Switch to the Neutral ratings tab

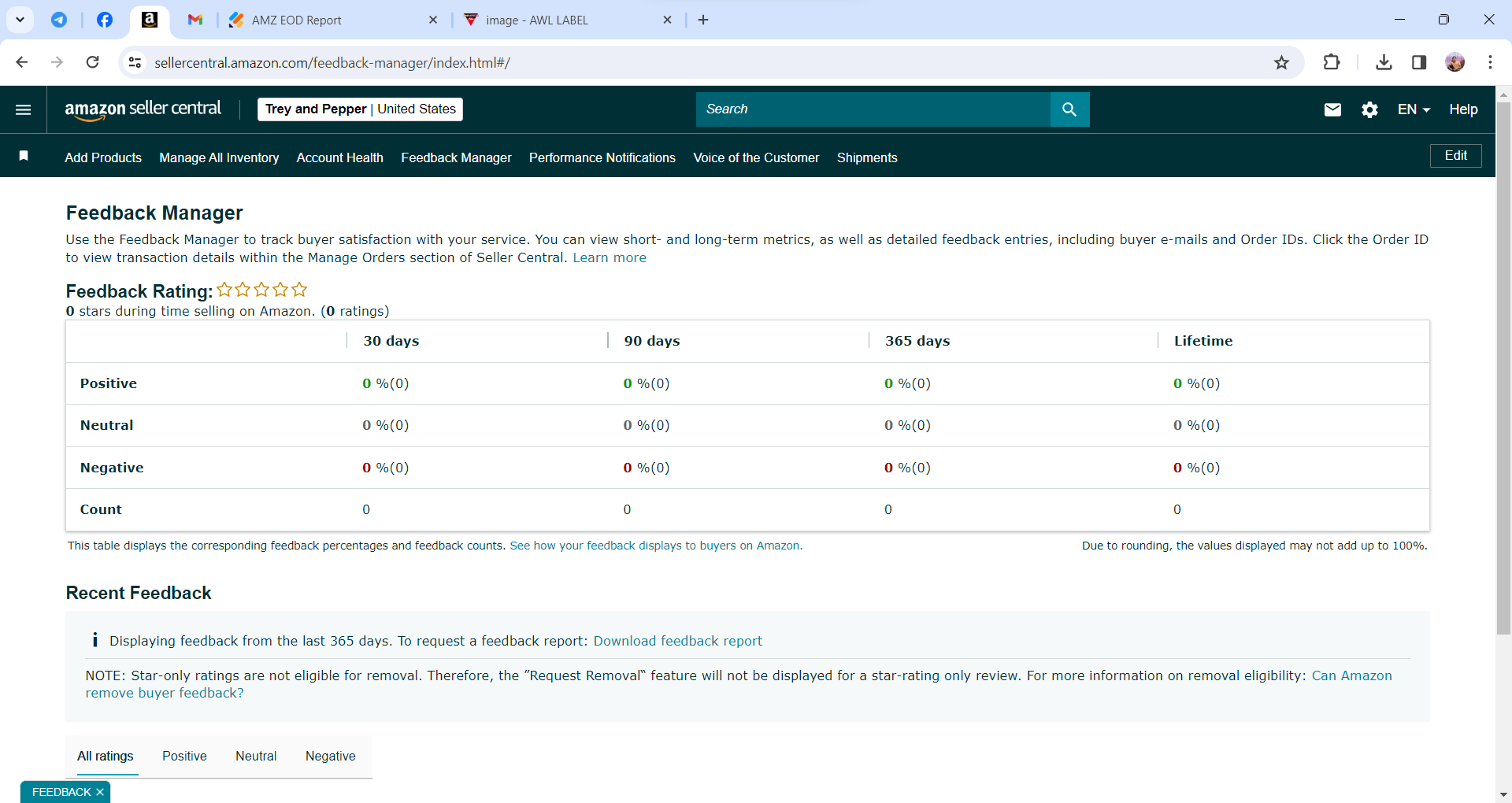[x=256, y=756]
